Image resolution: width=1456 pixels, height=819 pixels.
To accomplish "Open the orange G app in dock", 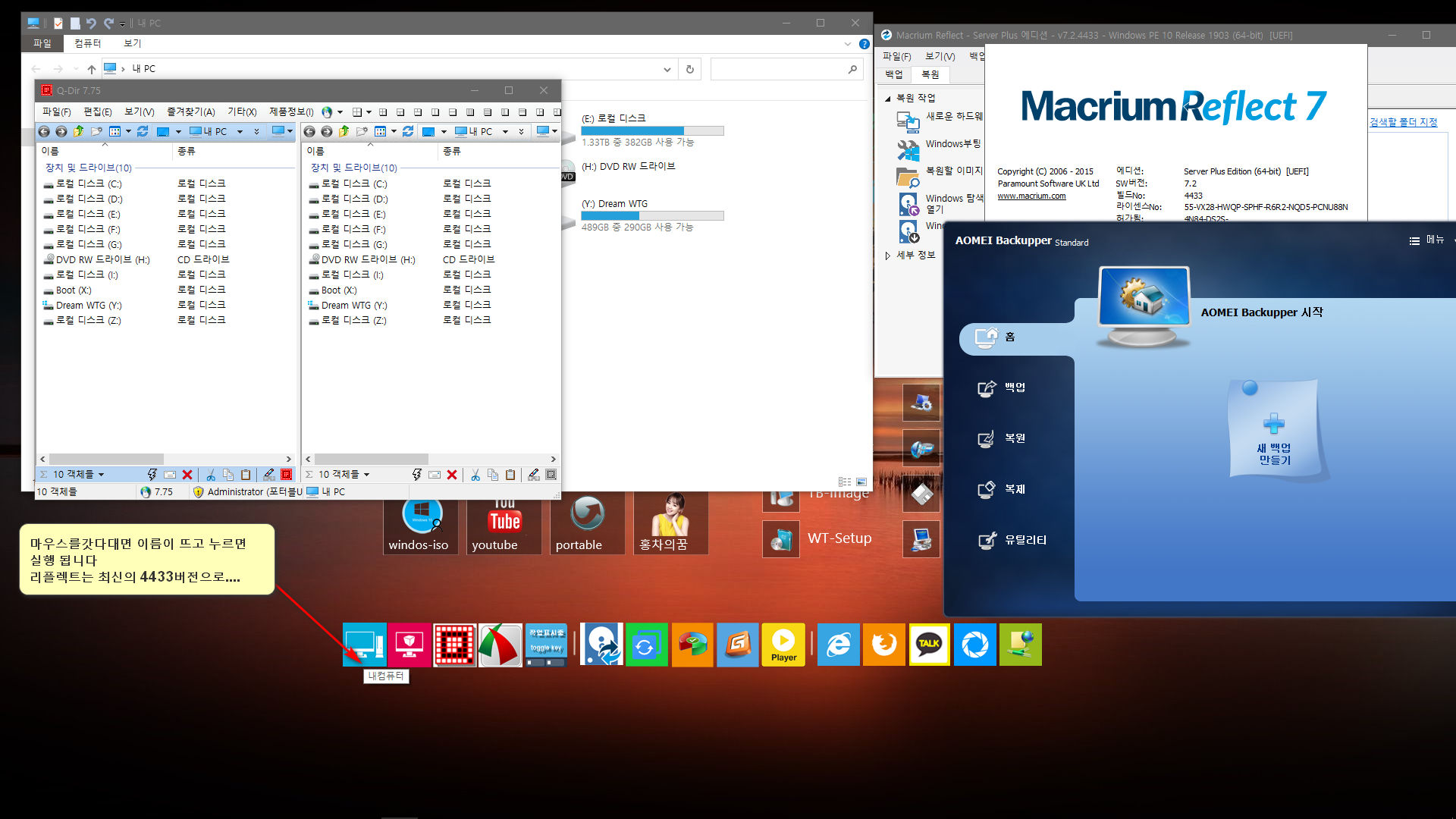I will [x=738, y=645].
